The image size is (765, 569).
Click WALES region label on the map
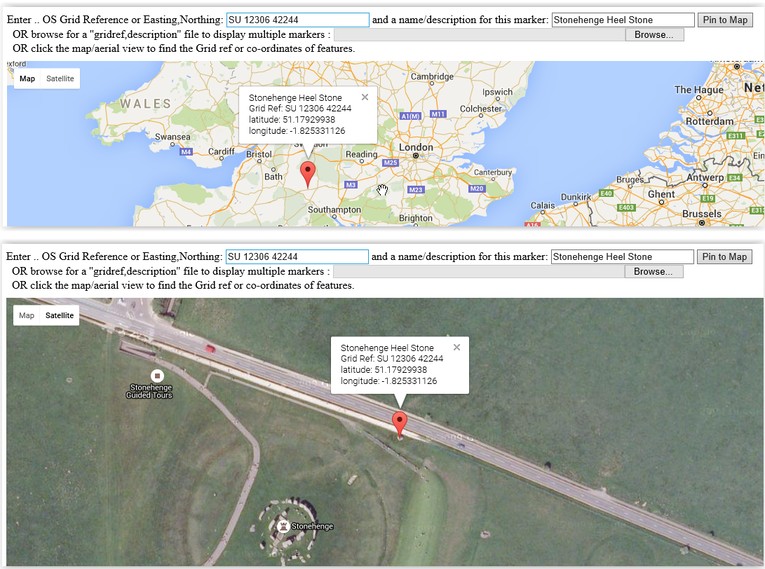145,103
